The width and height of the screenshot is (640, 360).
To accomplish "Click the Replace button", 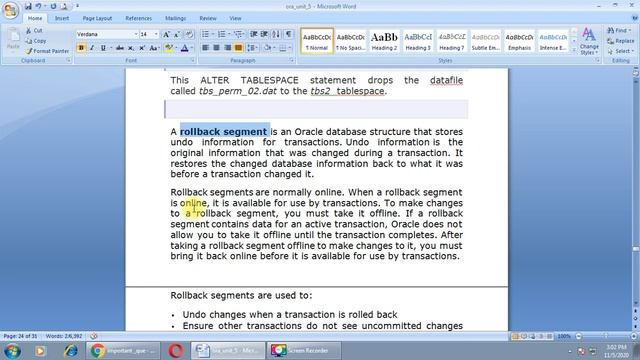I will pyautogui.click(x=620, y=41).
